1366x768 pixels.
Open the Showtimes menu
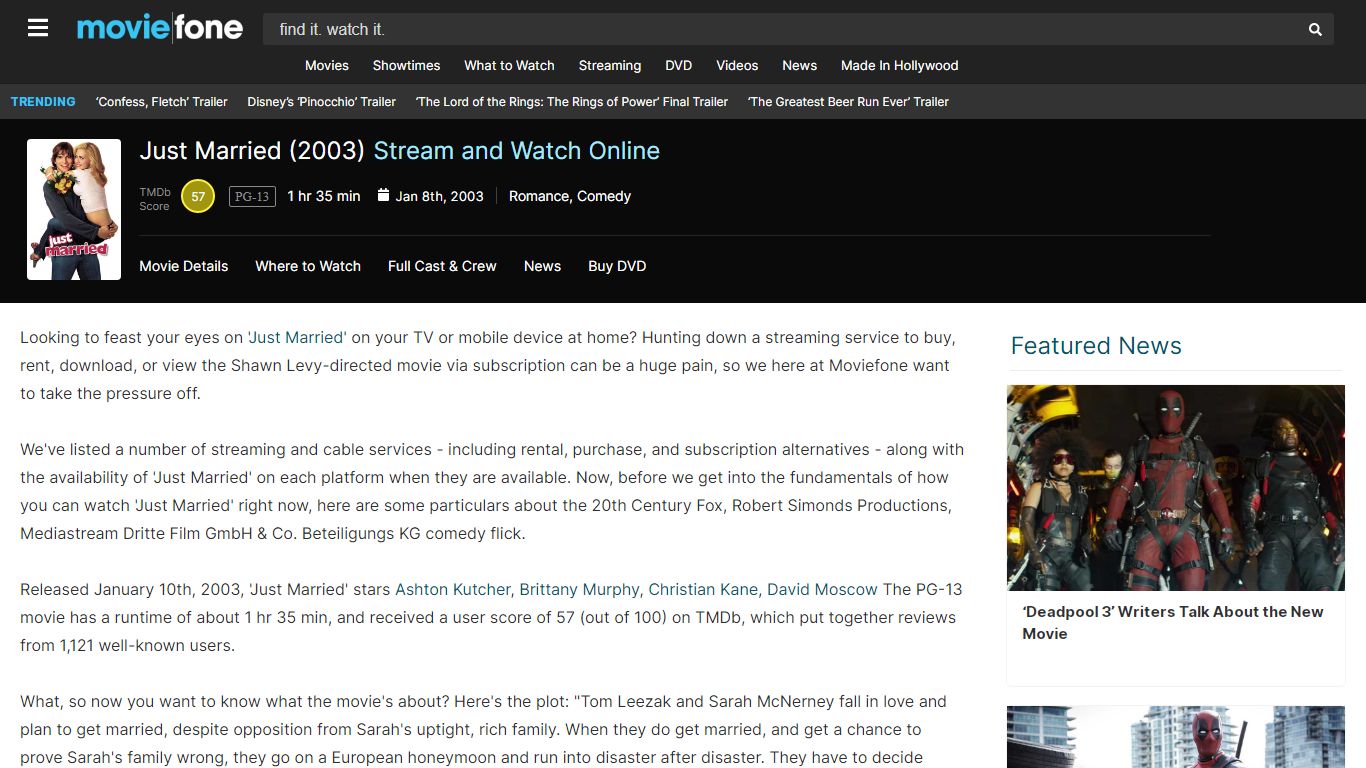tap(406, 65)
